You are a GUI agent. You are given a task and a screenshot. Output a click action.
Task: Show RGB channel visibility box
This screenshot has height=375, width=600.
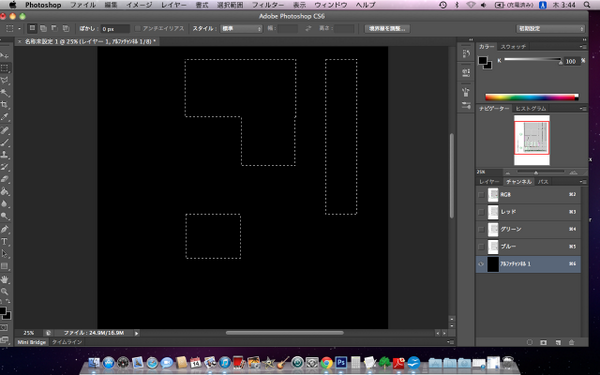click(x=481, y=195)
